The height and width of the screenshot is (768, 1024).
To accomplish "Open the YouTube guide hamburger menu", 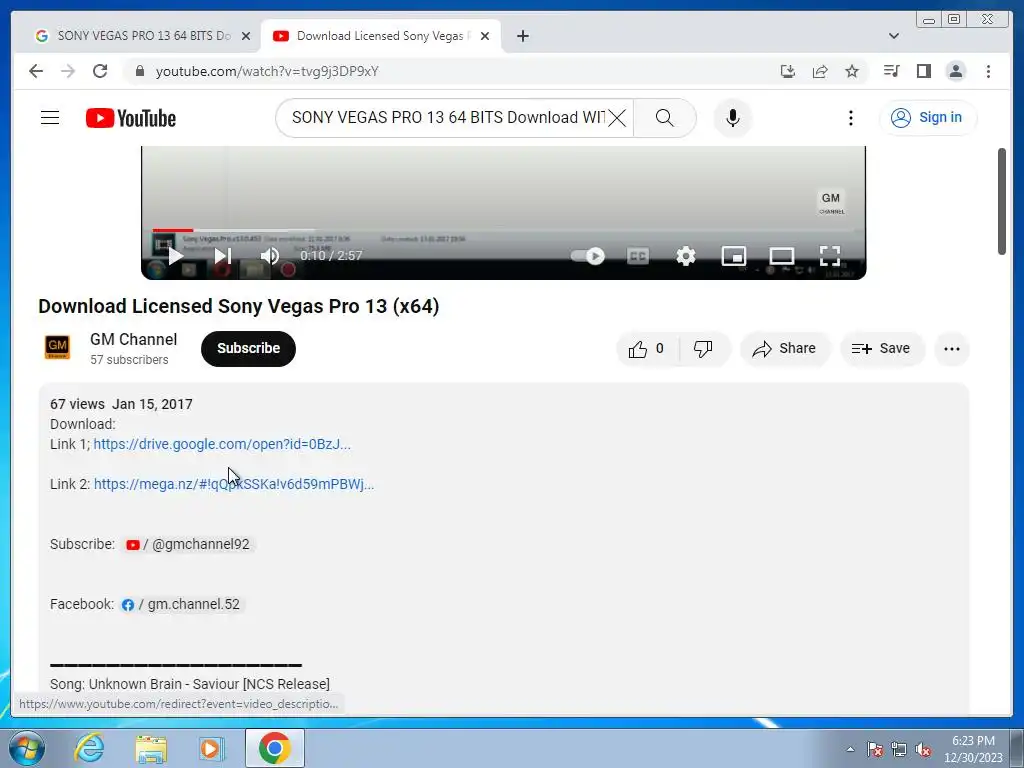I will pyautogui.click(x=50, y=118).
